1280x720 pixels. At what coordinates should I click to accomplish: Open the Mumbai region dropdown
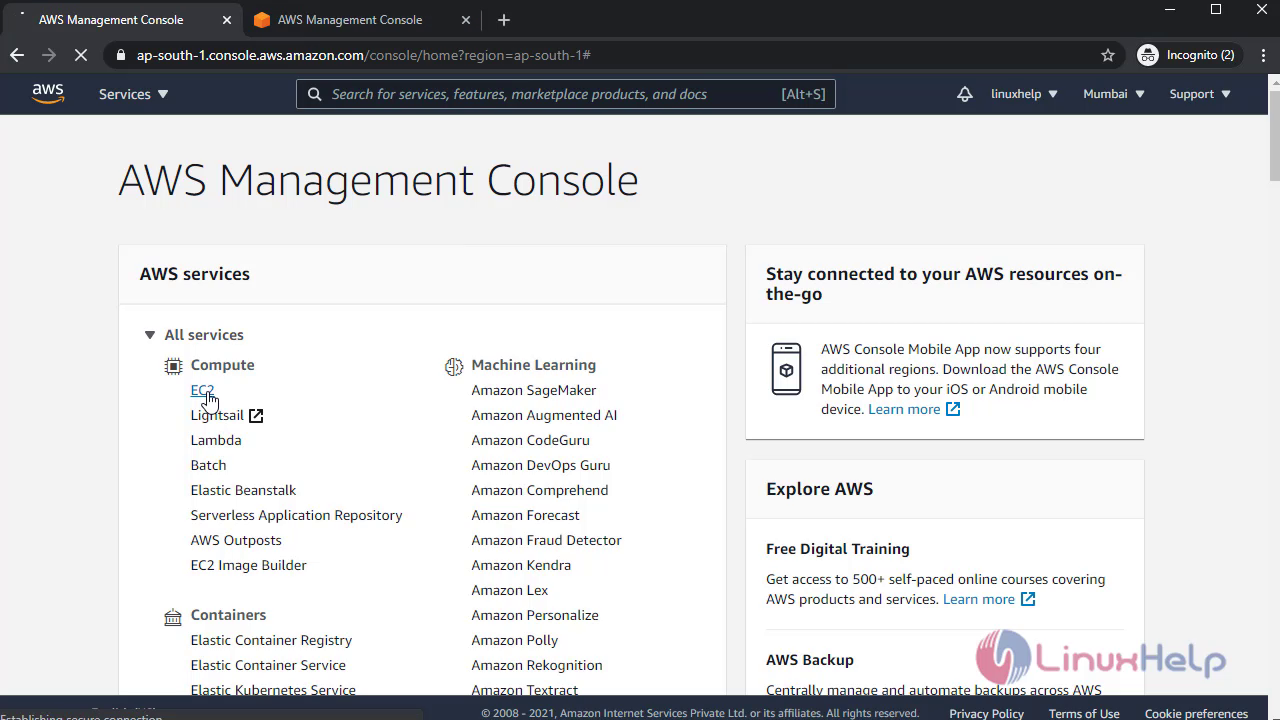point(1114,94)
